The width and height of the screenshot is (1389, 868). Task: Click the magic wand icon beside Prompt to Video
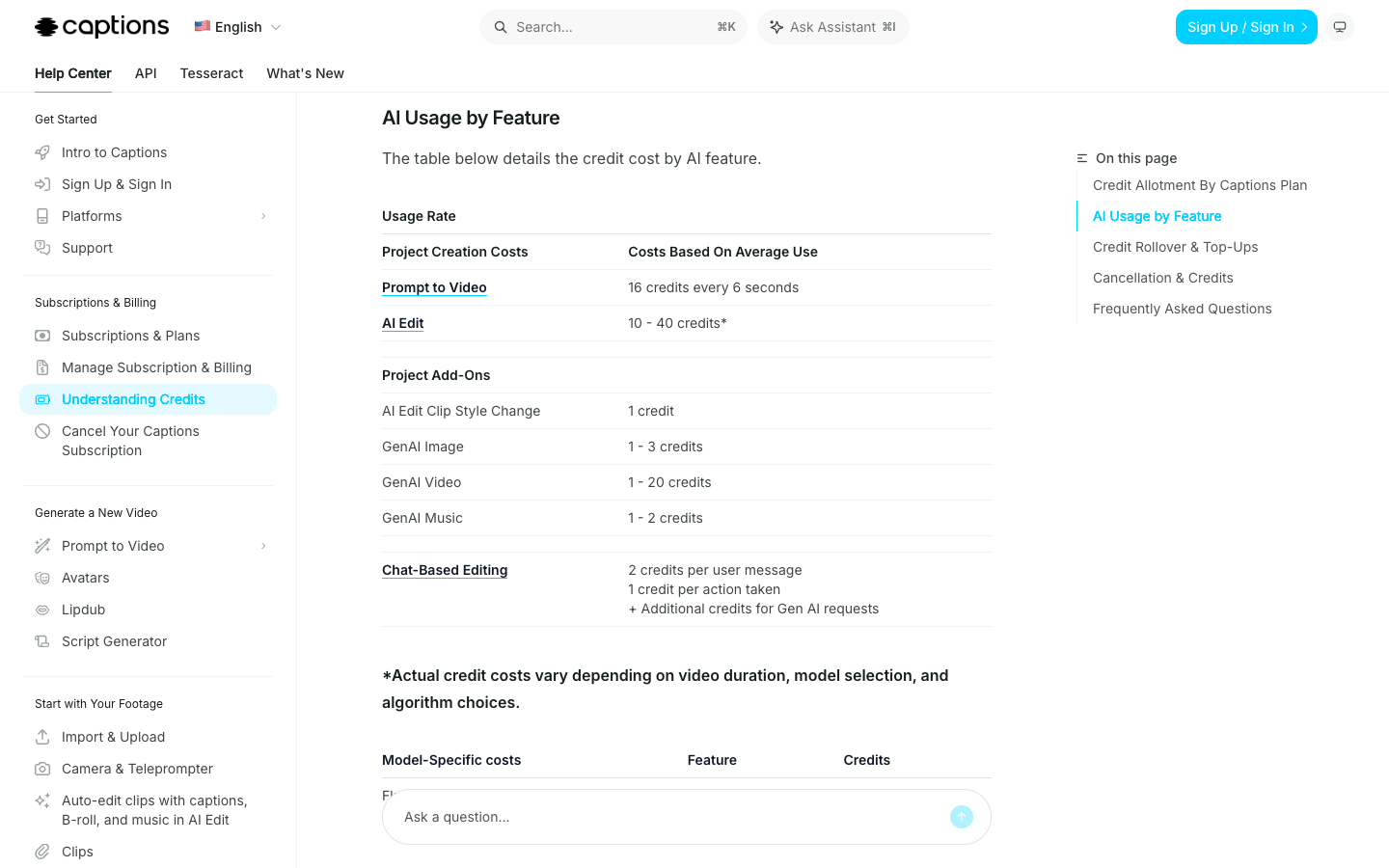point(42,546)
